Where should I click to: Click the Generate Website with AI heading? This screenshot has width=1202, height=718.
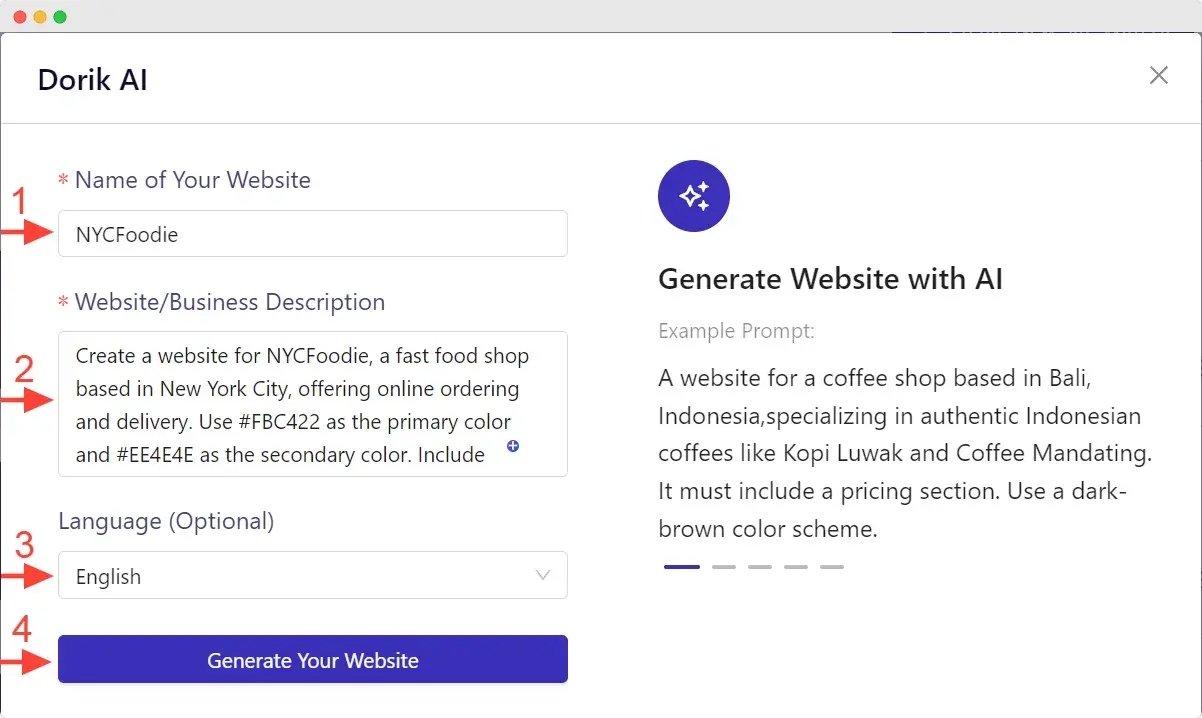click(830, 279)
